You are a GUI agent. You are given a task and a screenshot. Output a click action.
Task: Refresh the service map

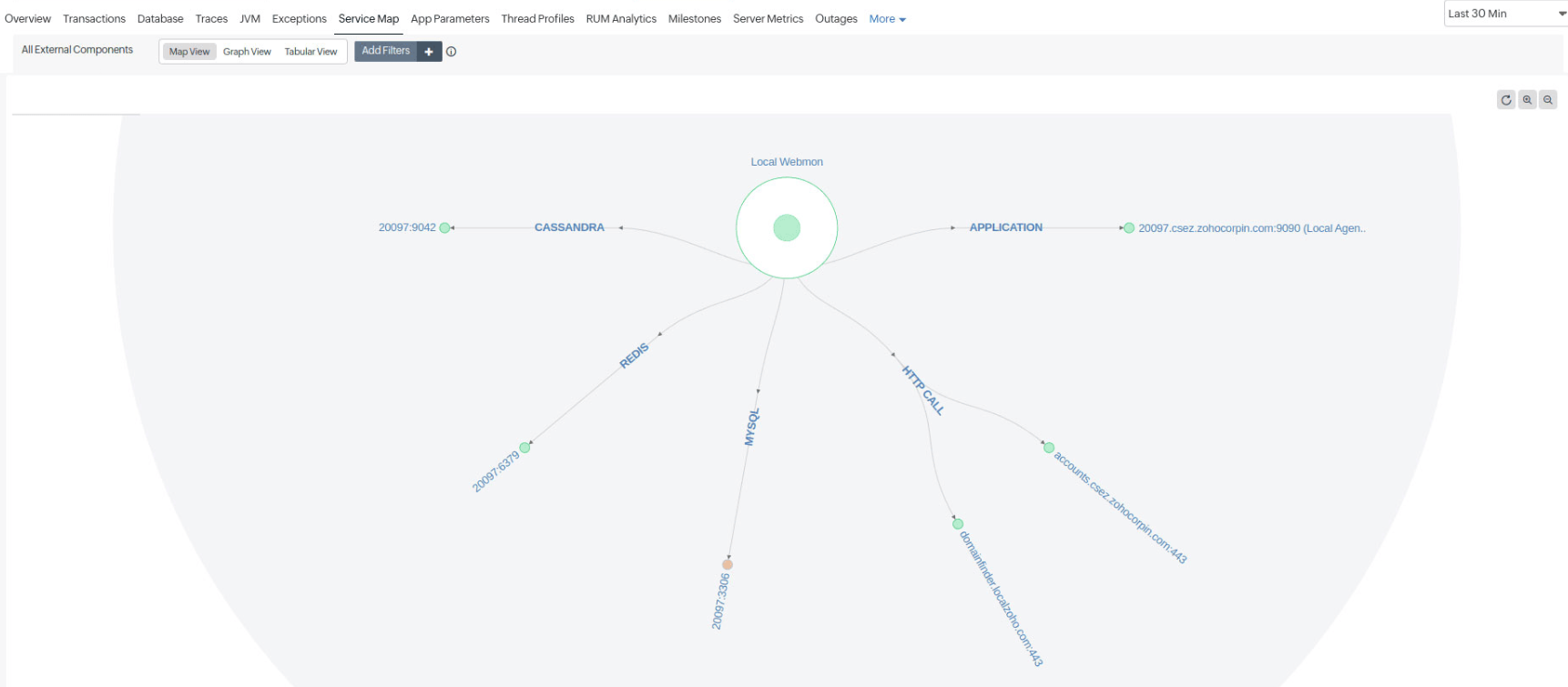tap(1506, 100)
